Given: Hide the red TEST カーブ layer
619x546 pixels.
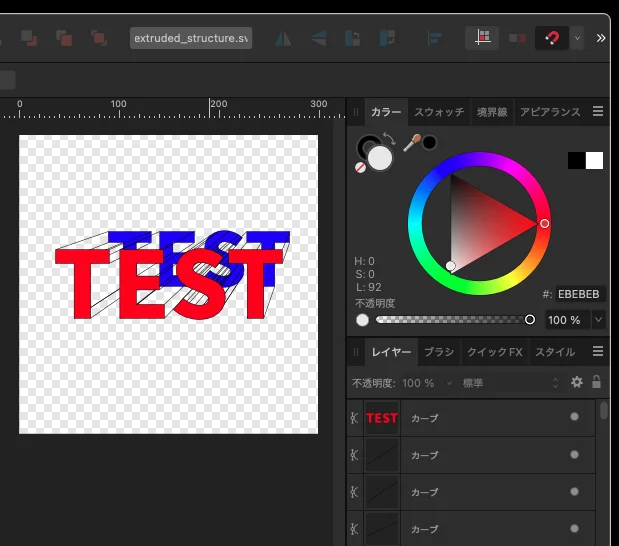Looking at the screenshot, I should coord(574,417).
